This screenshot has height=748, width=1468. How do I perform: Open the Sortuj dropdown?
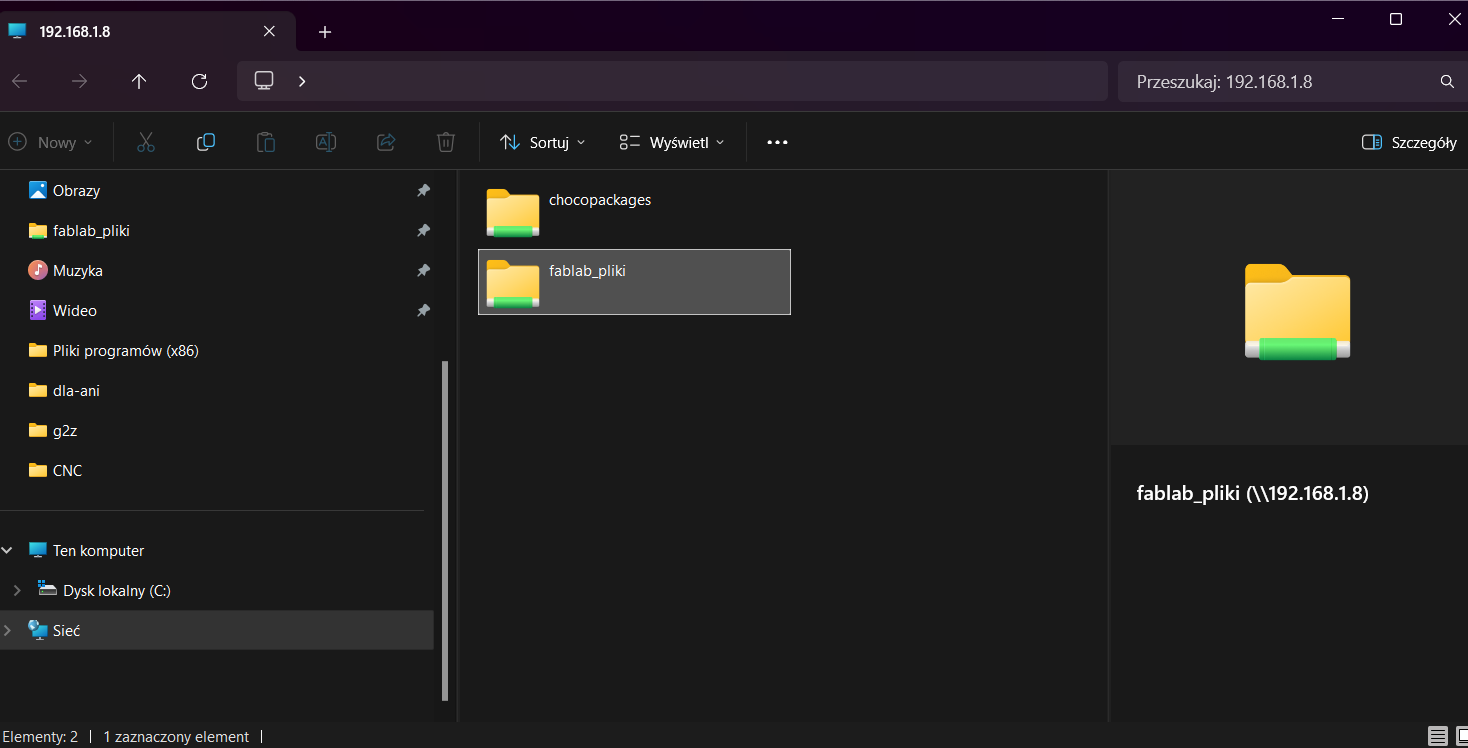[x=542, y=142]
